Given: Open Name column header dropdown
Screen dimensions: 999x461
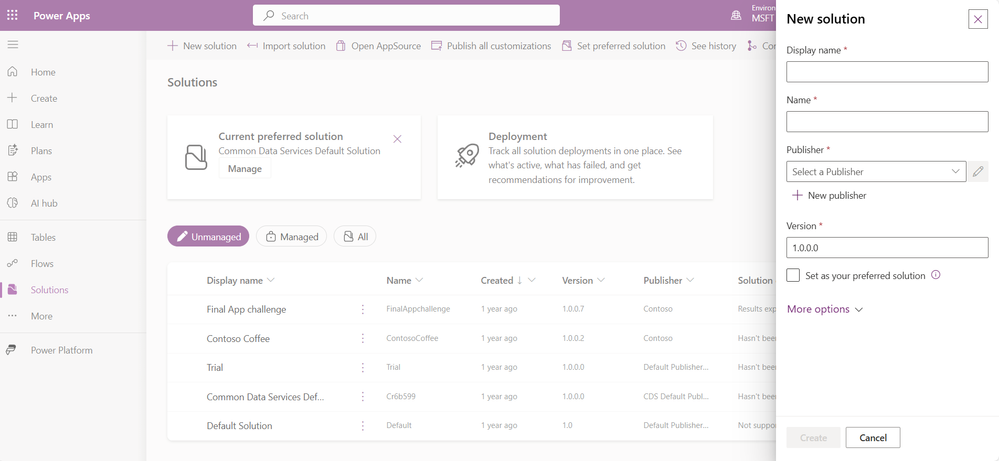Looking at the screenshot, I should pyautogui.click(x=419, y=280).
